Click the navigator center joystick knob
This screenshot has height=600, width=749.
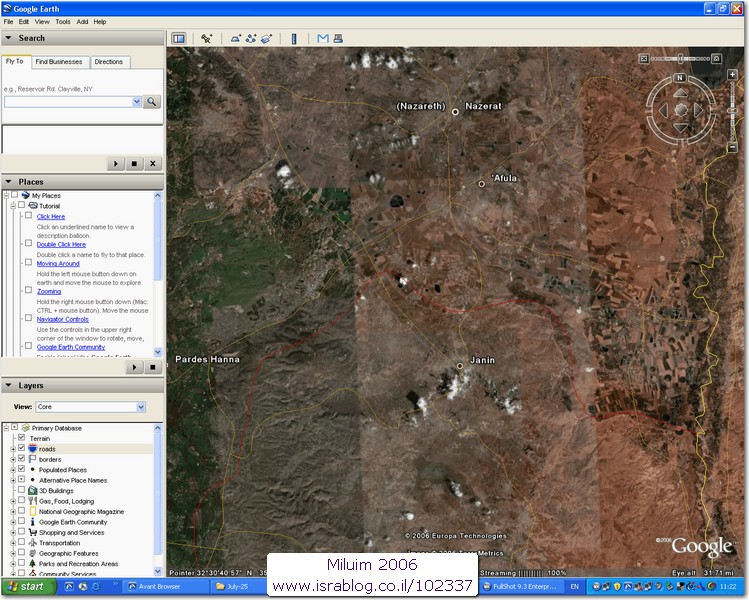681,110
